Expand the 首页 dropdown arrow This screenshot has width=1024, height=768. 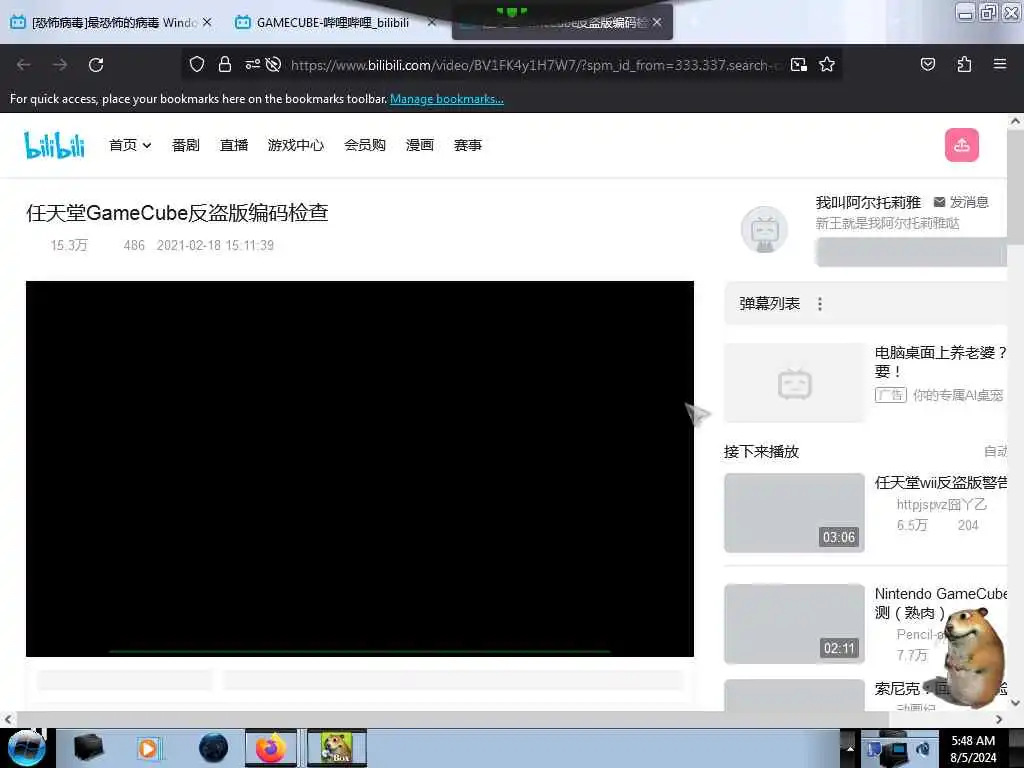coord(147,146)
